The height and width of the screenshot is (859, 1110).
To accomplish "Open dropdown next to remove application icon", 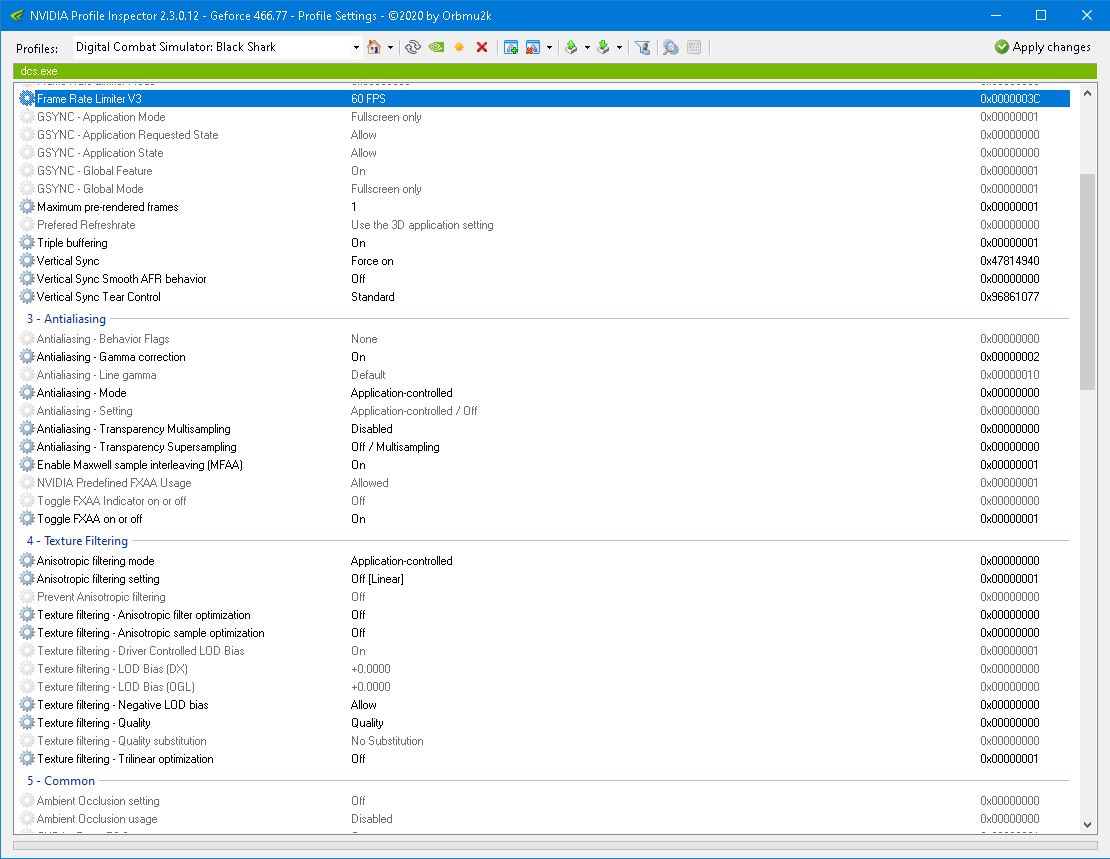I will tap(549, 47).
